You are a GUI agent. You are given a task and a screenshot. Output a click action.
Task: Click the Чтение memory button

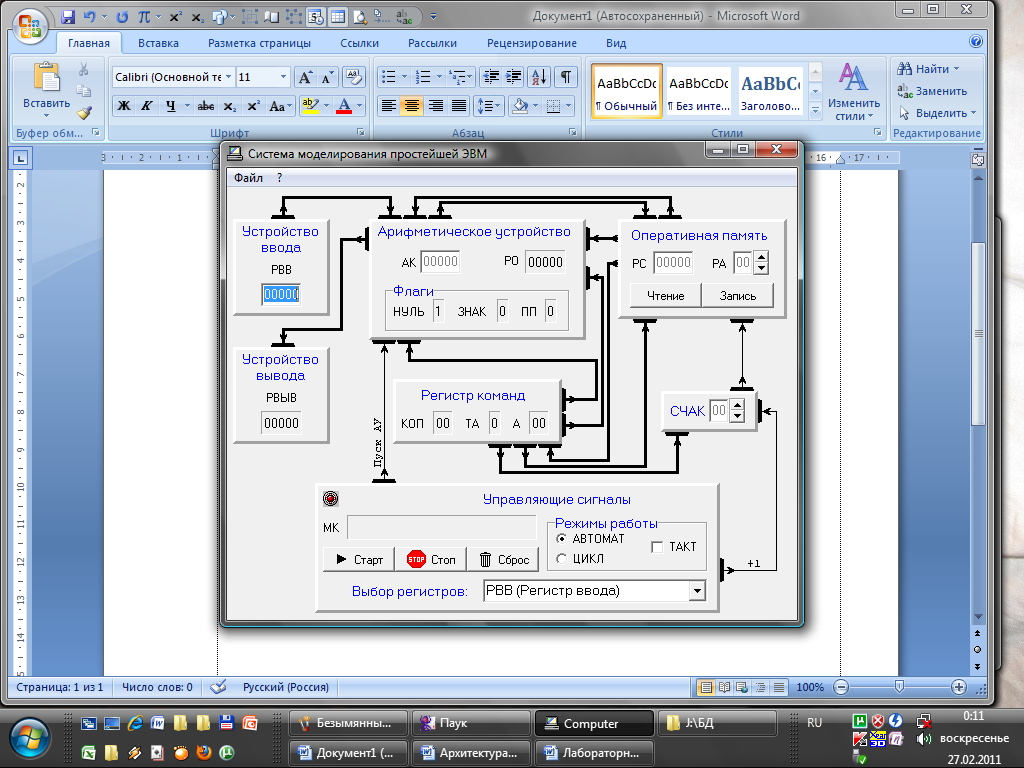tap(665, 296)
